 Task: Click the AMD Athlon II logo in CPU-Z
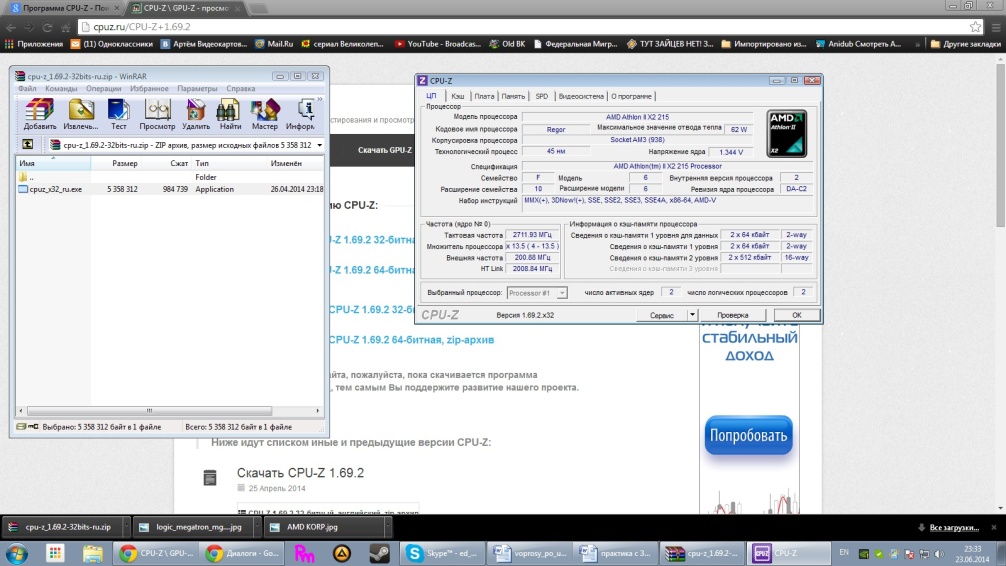tap(787, 133)
